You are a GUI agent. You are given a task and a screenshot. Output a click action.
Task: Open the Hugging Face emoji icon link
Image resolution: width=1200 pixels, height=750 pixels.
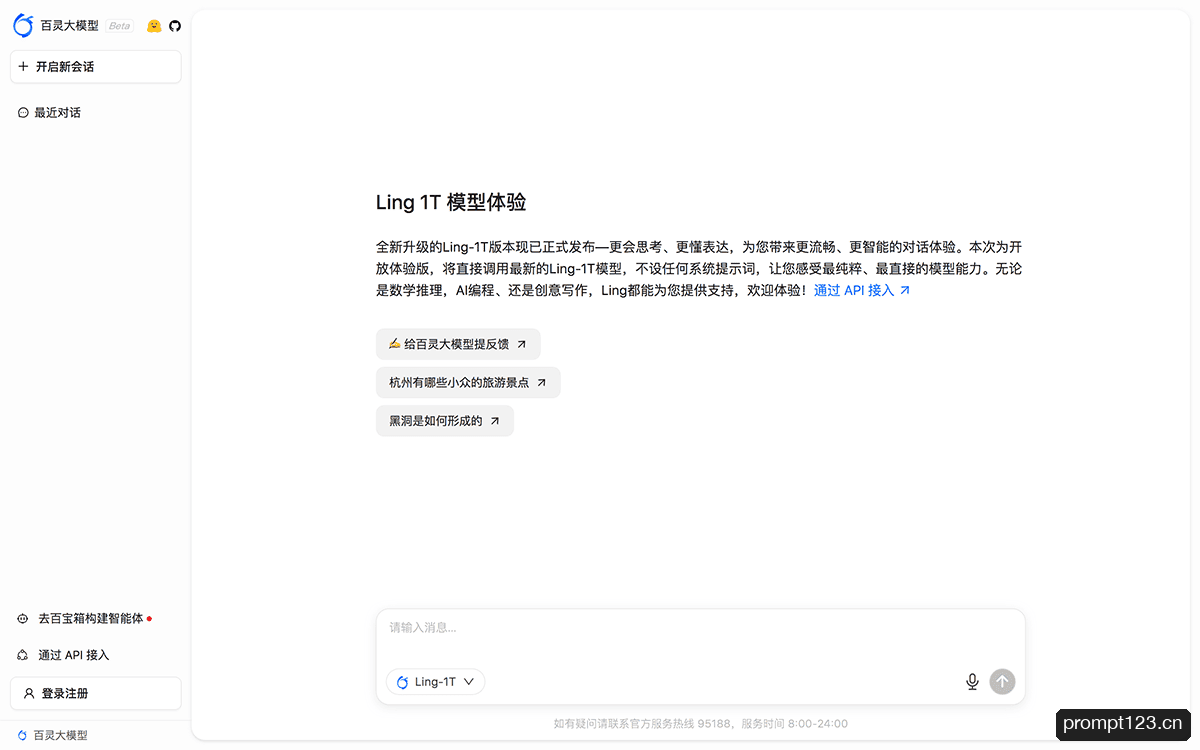[x=154, y=26]
